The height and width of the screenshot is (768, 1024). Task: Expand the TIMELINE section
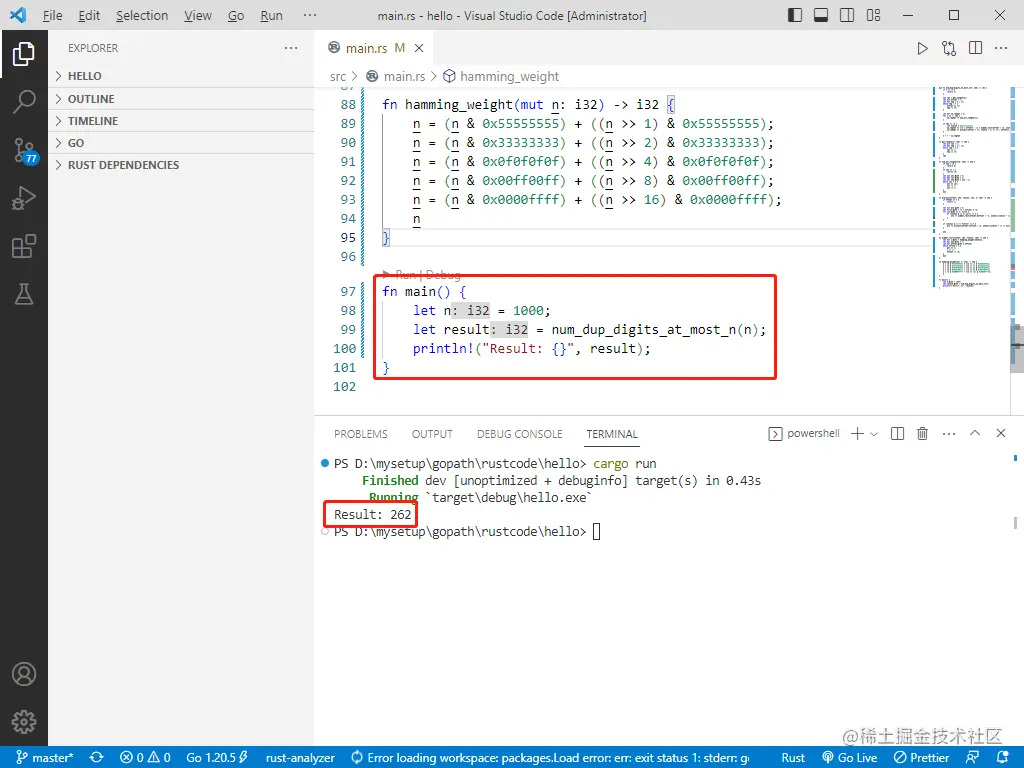coord(181,121)
